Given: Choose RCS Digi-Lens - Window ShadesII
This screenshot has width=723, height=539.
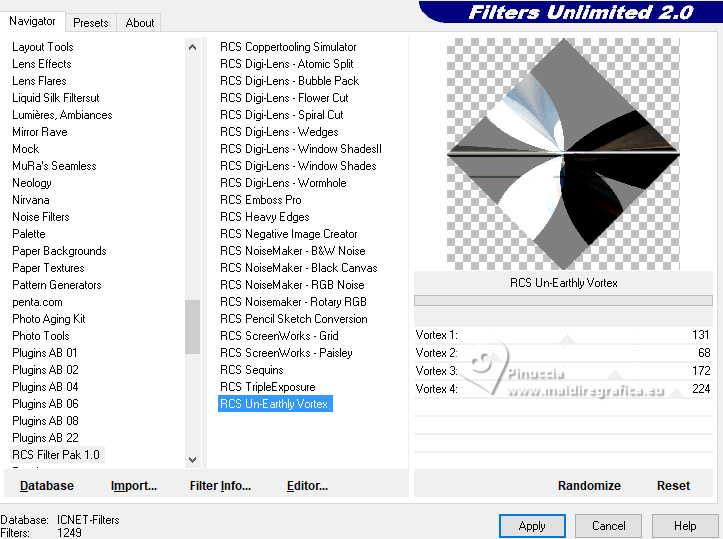Looking at the screenshot, I should [301, 149].
